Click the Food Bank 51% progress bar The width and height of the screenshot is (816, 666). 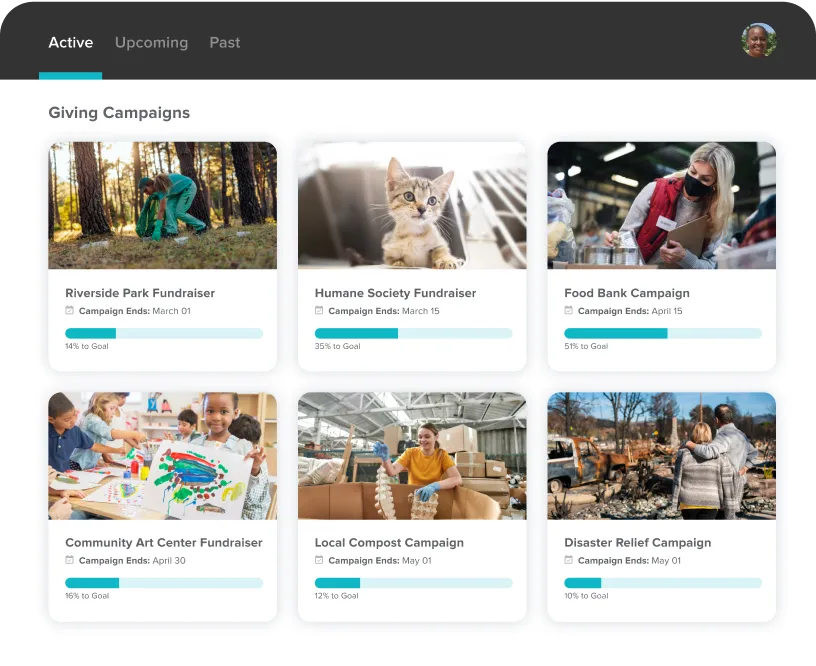[x=663, y=334]
